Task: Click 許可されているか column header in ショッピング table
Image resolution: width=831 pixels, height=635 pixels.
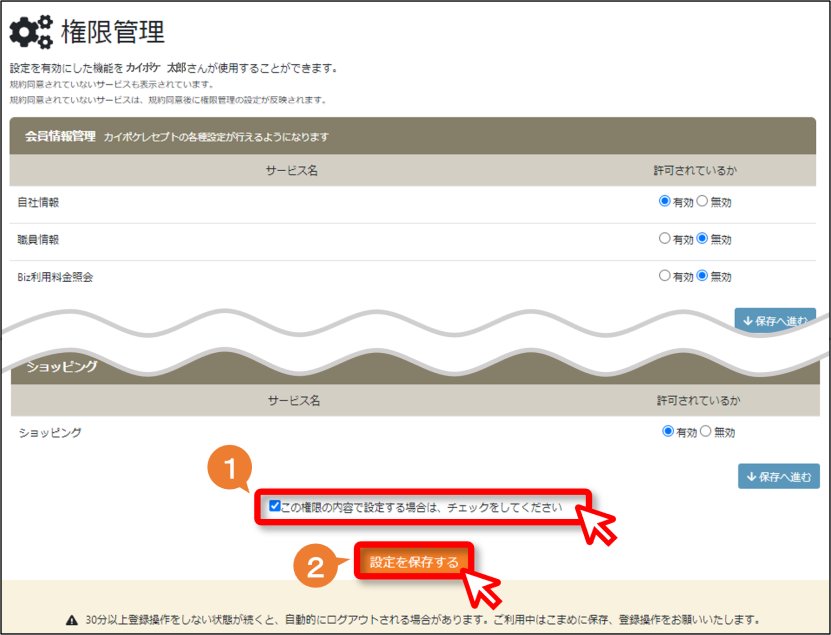Action: click(699, 401)
